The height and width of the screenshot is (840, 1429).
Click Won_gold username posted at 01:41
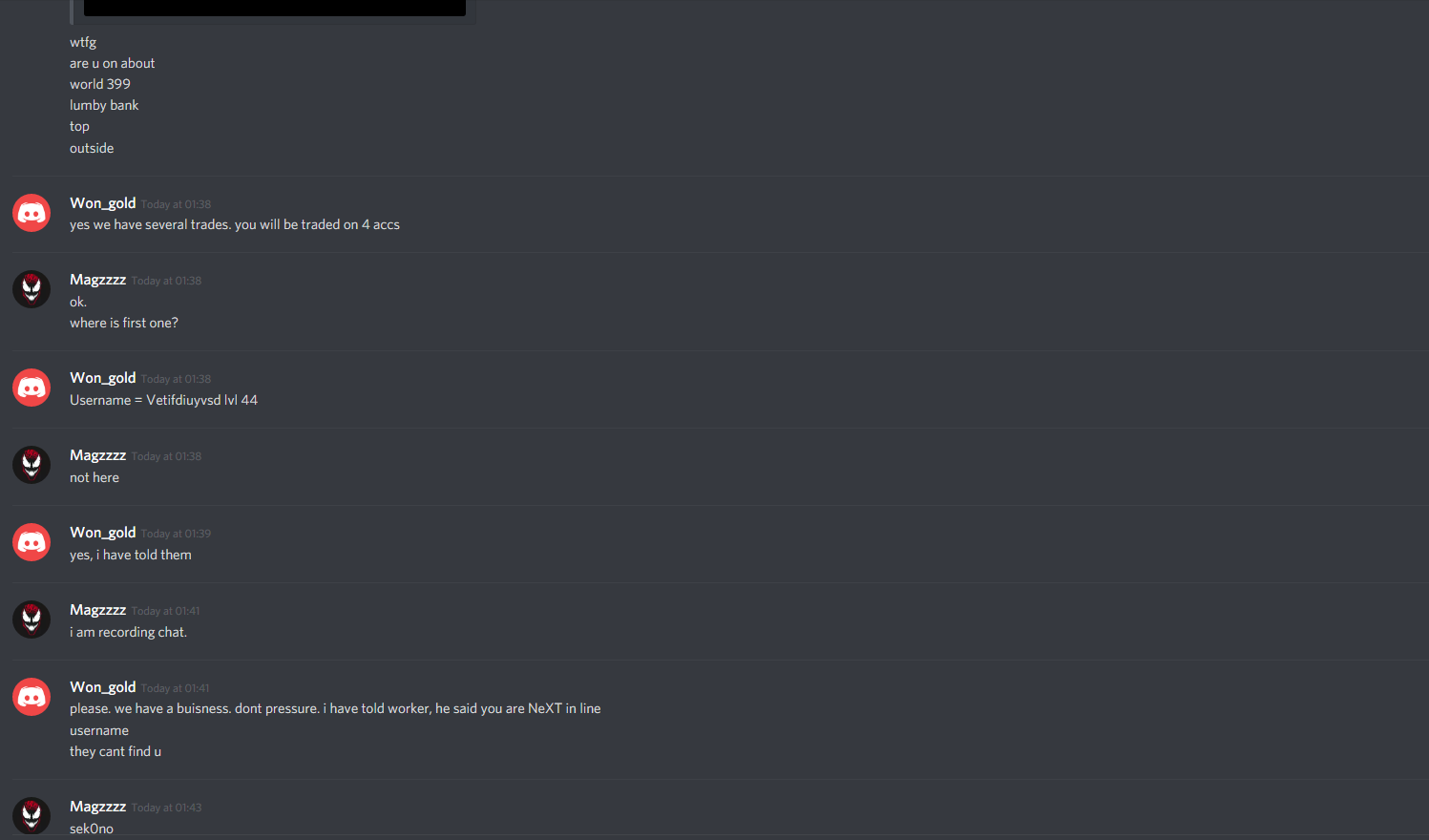point(103,687)
